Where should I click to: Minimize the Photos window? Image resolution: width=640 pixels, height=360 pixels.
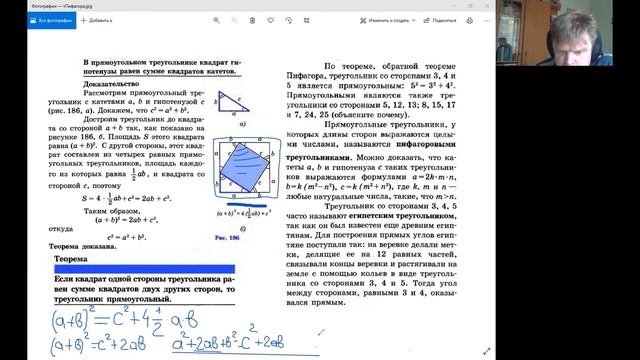[x=453, y=6]
